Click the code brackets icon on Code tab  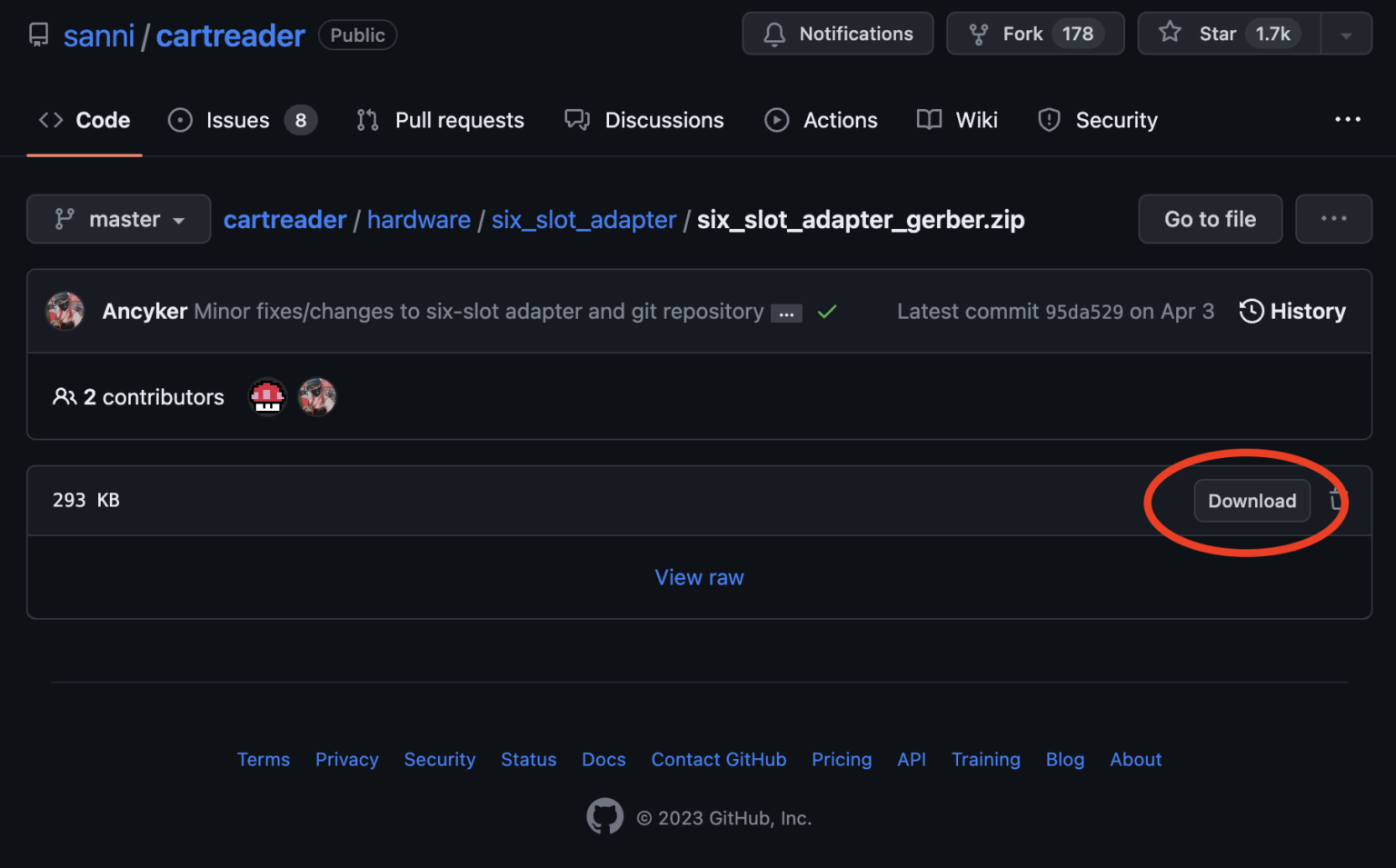click(50, 119)
